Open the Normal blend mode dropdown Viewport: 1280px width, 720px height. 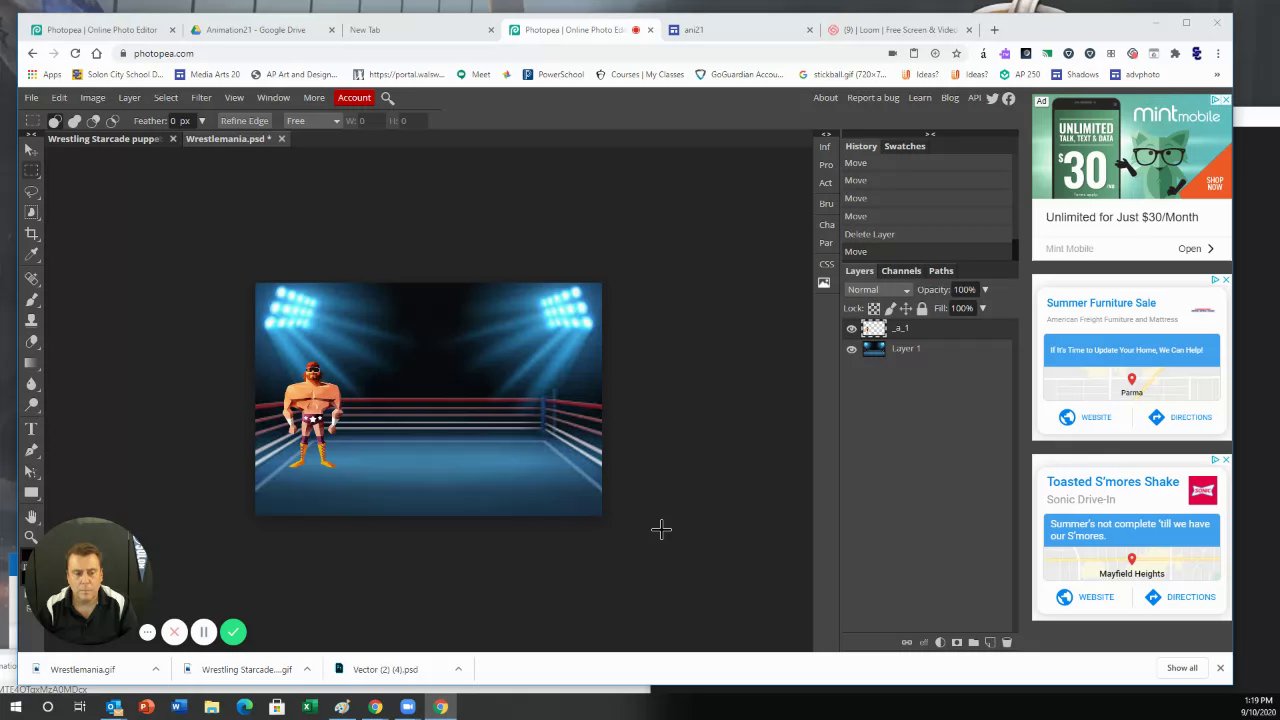pyautogui.click(x=879, y=290)
